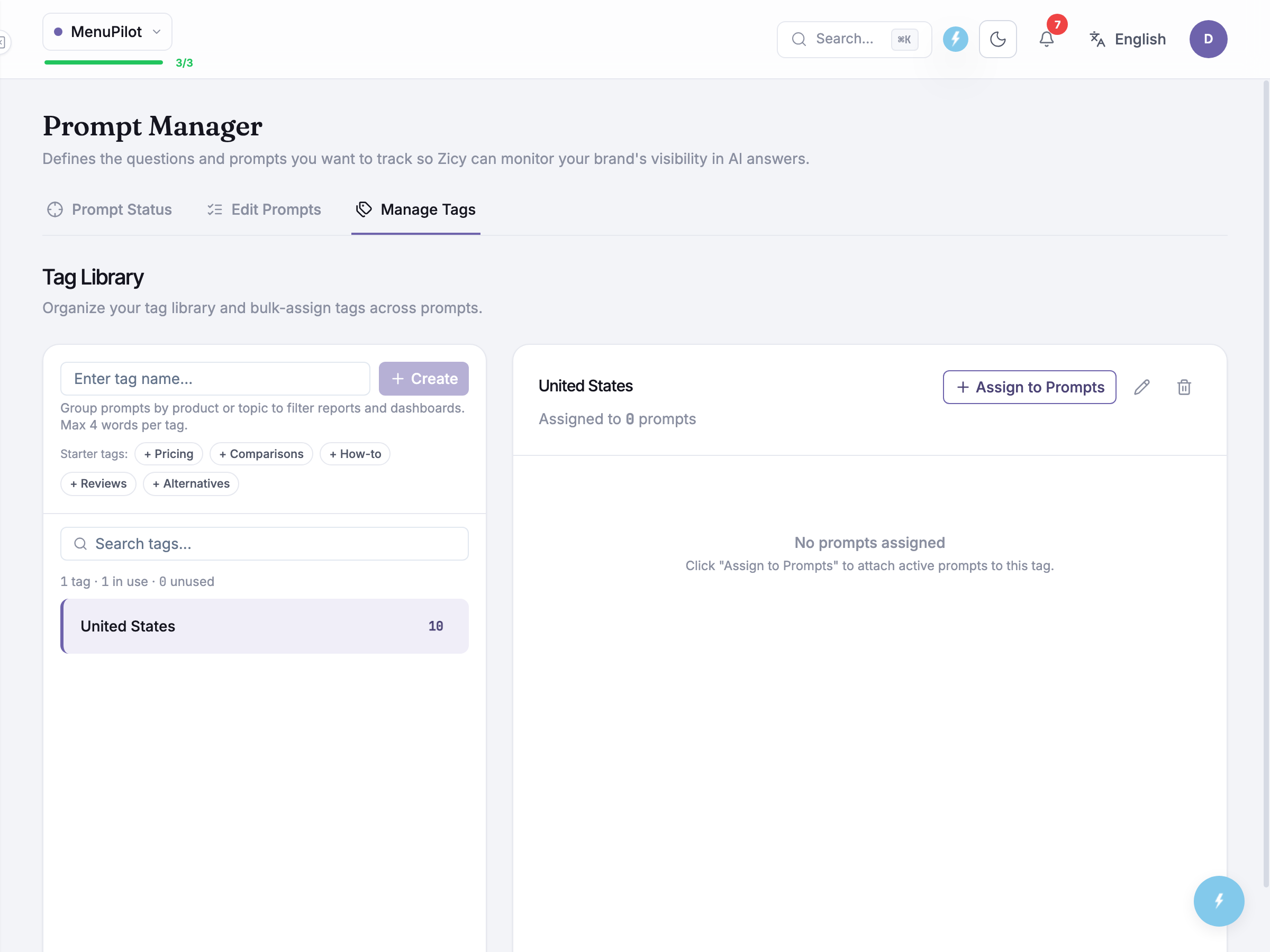
Task: Add the How-to starter tag
Action: pyautogui.click(x=355, y=454)
